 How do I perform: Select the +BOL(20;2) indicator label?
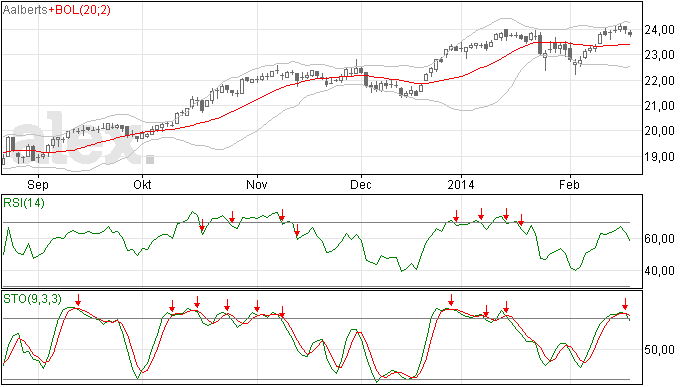pos(80,10)
